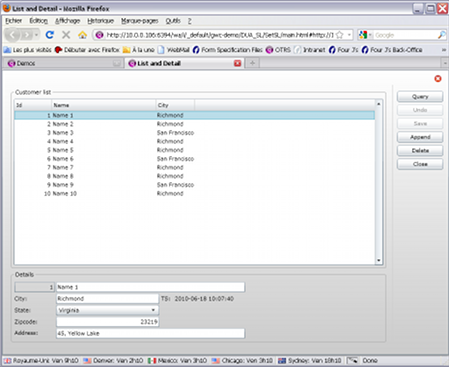Click Denver clock in status bar
Viewport: 449px width, 367px height.
pos(113,360)
